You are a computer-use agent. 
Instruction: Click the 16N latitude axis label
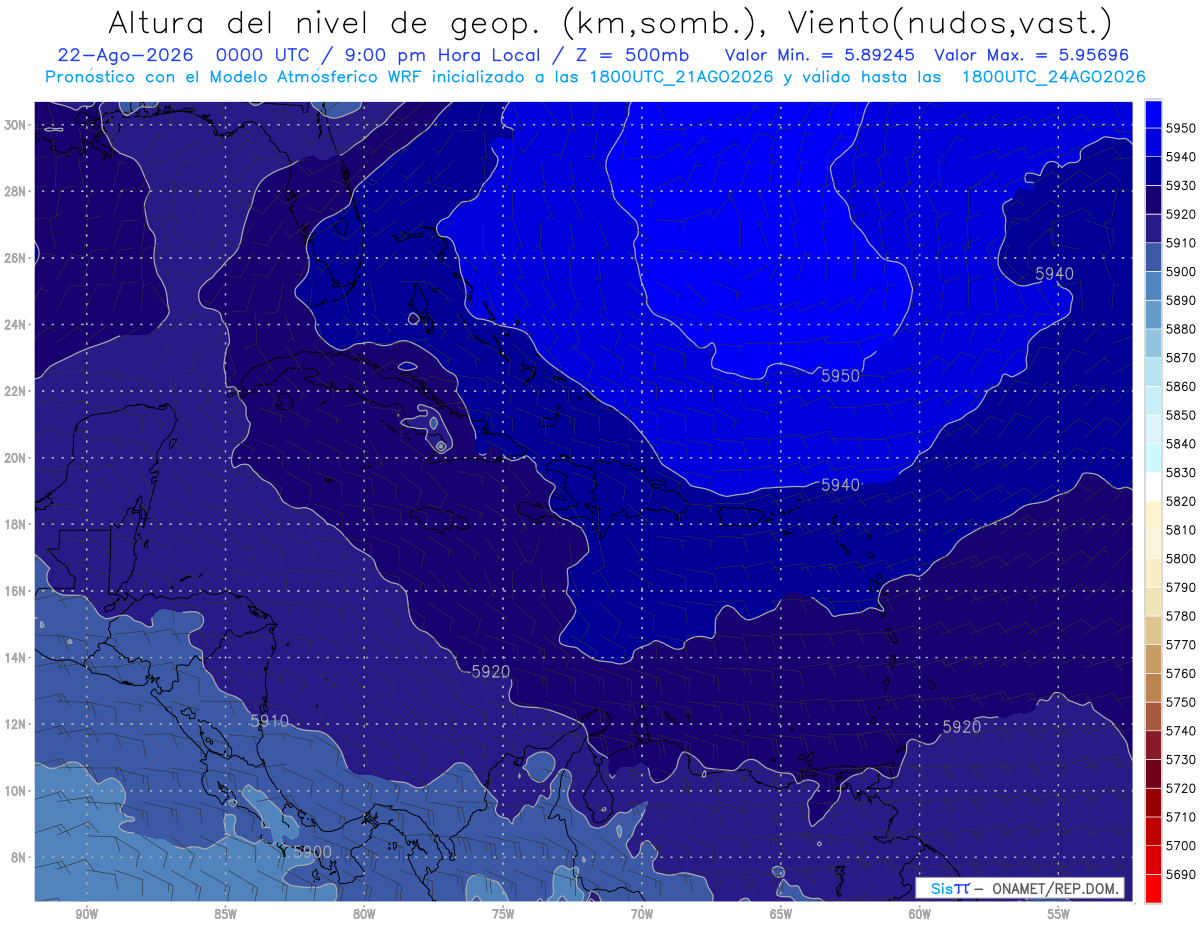coord(15,591)
